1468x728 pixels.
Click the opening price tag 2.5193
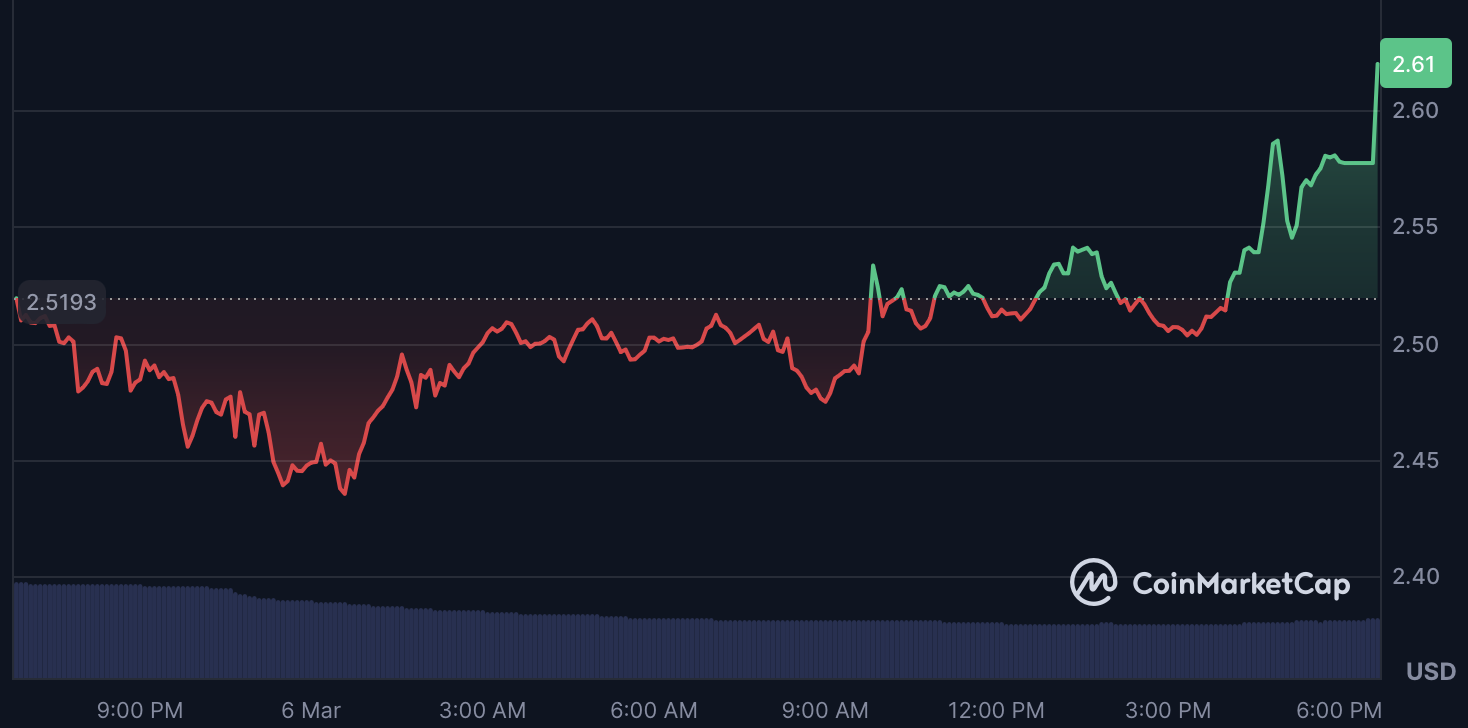click(61, 302)
